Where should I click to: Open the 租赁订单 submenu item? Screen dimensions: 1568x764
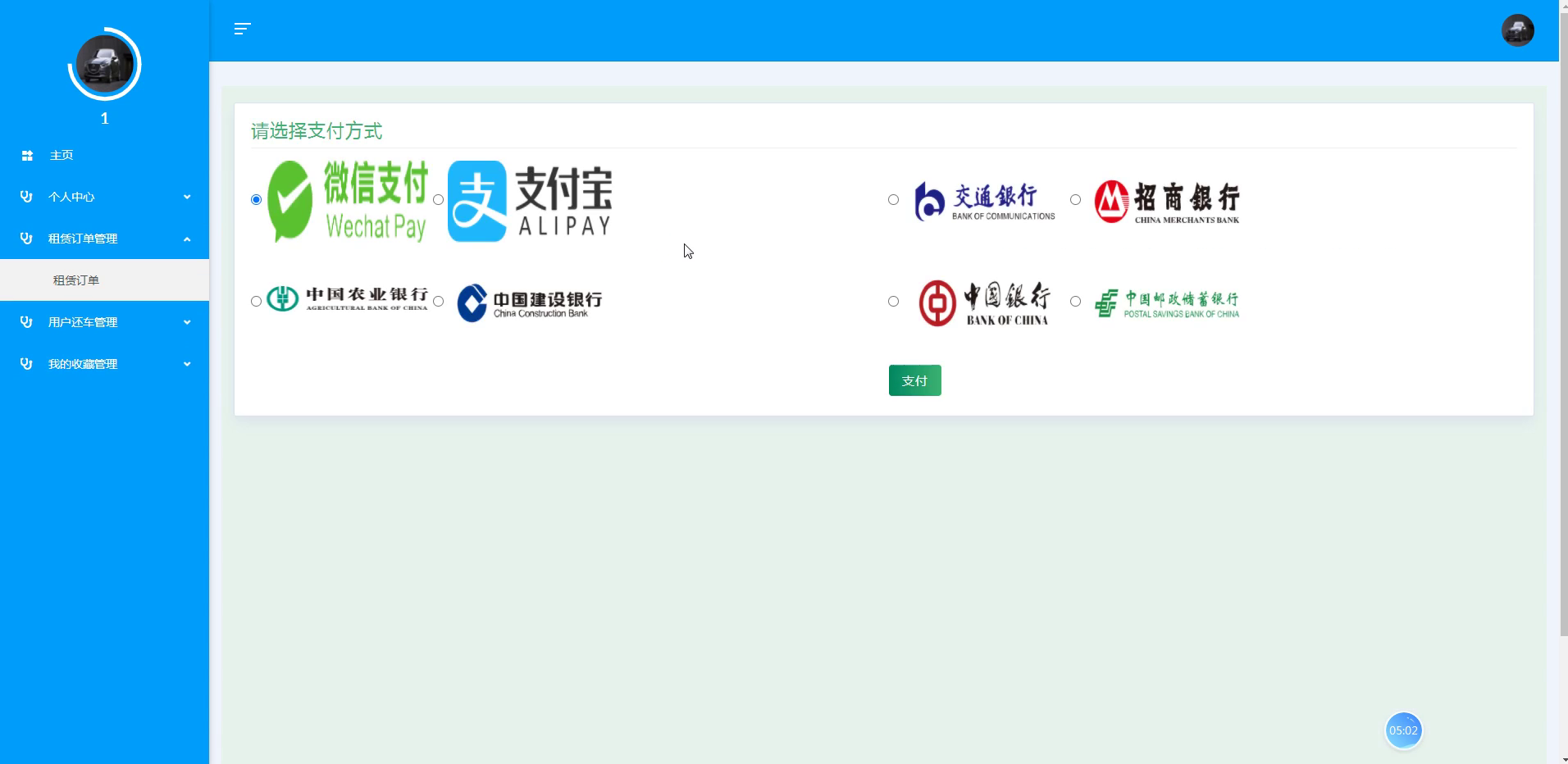coord(104,280)
